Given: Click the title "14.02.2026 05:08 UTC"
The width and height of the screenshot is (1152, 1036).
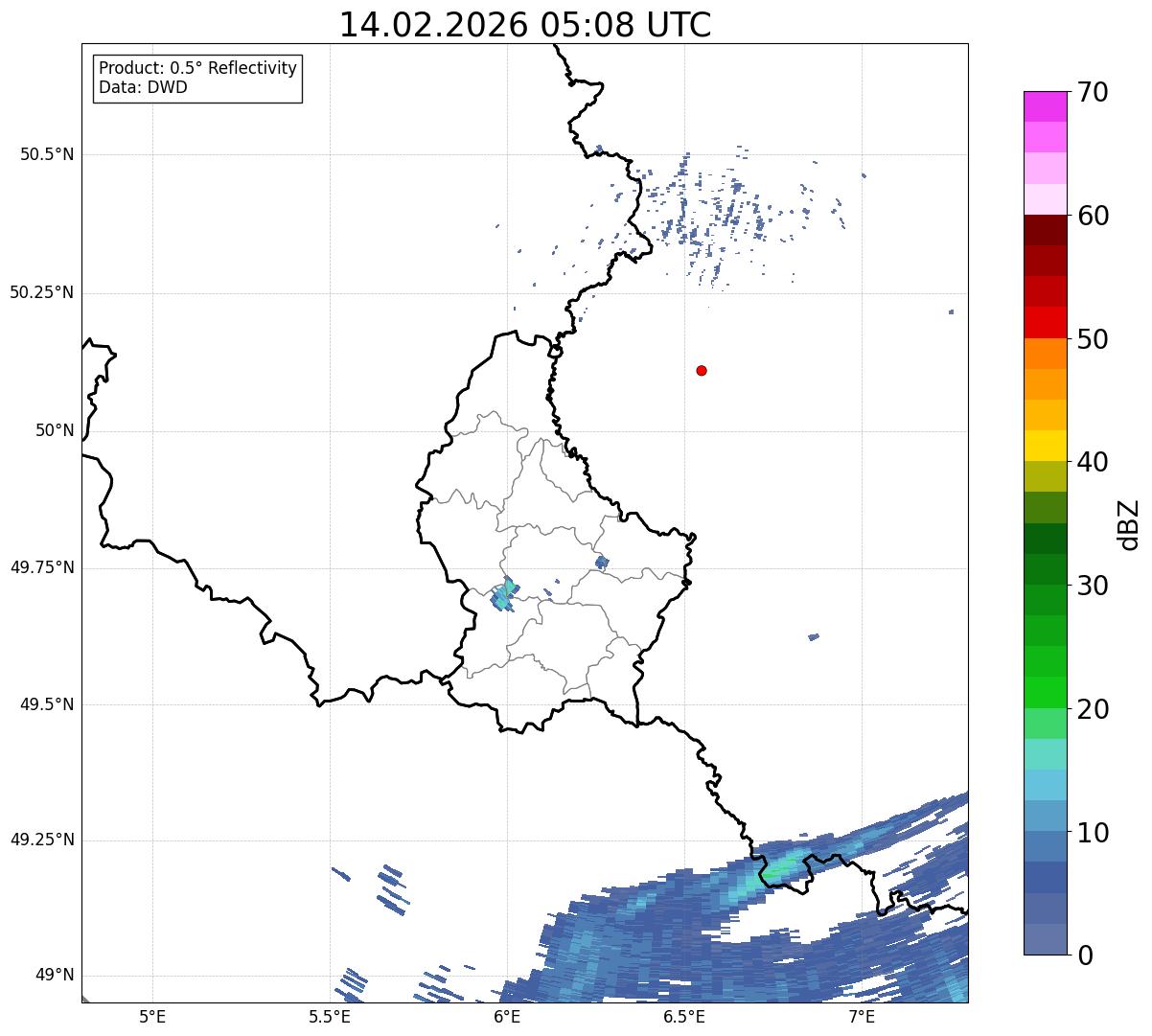Looking at the screenshot, I should pyautogui.click(x=525, y=24).
